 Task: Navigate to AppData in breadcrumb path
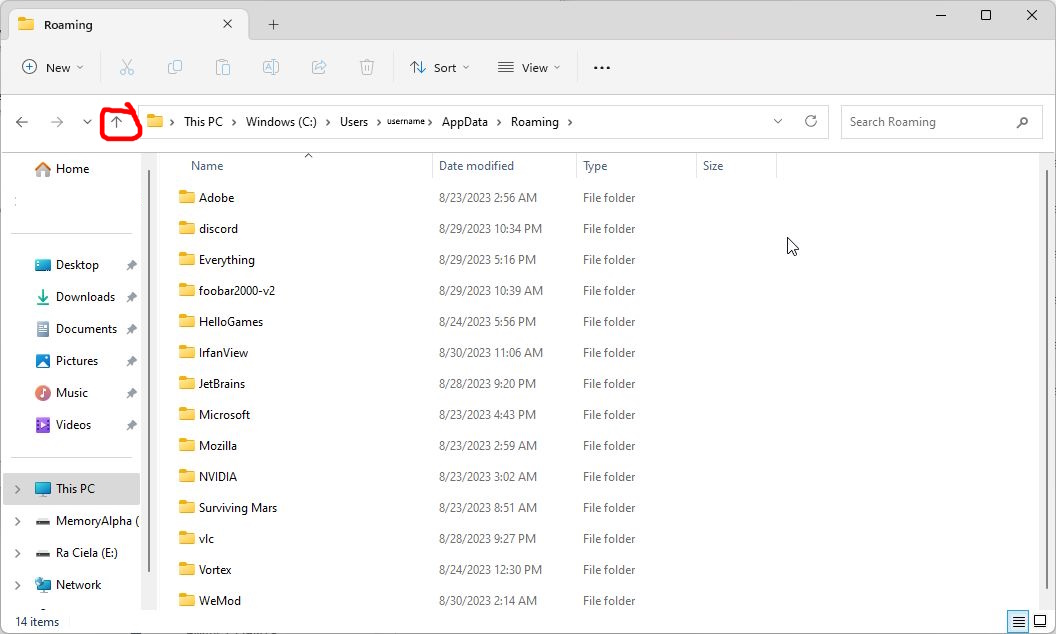coord(465,122)
